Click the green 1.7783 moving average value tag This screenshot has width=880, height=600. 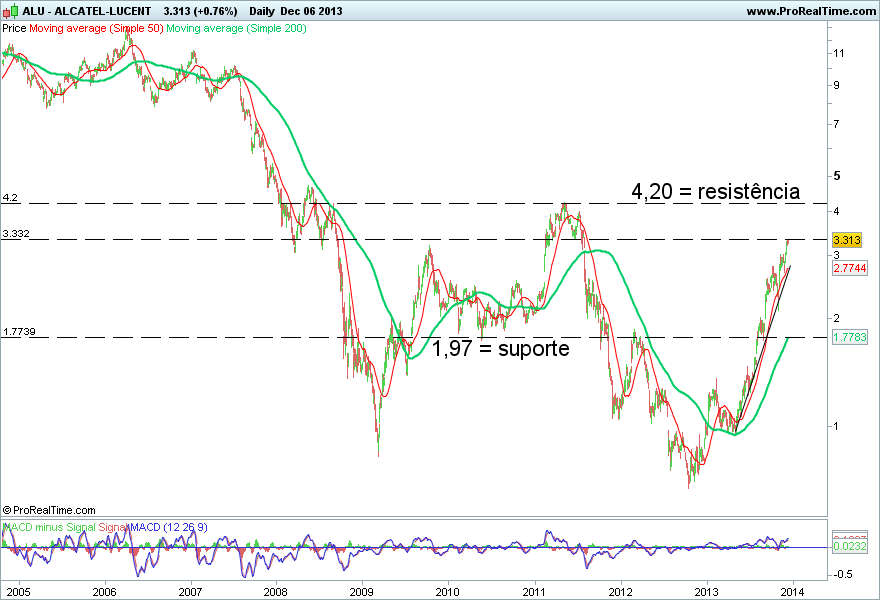tap(850, 337)
